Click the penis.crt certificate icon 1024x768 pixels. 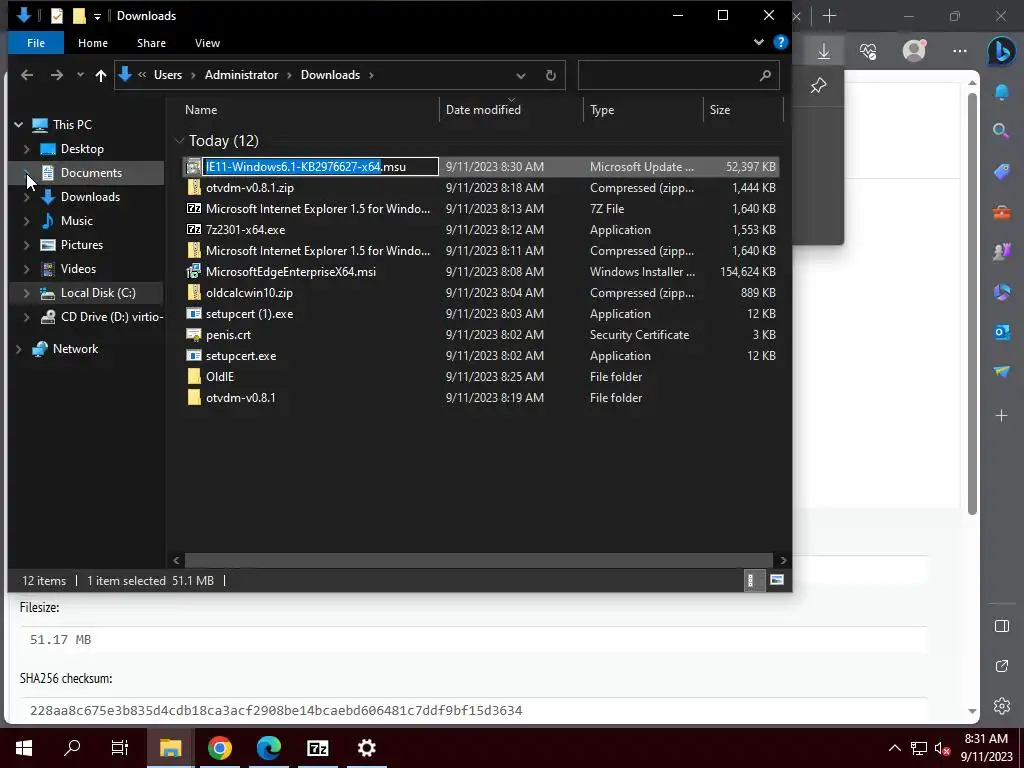tap(194, 334)
